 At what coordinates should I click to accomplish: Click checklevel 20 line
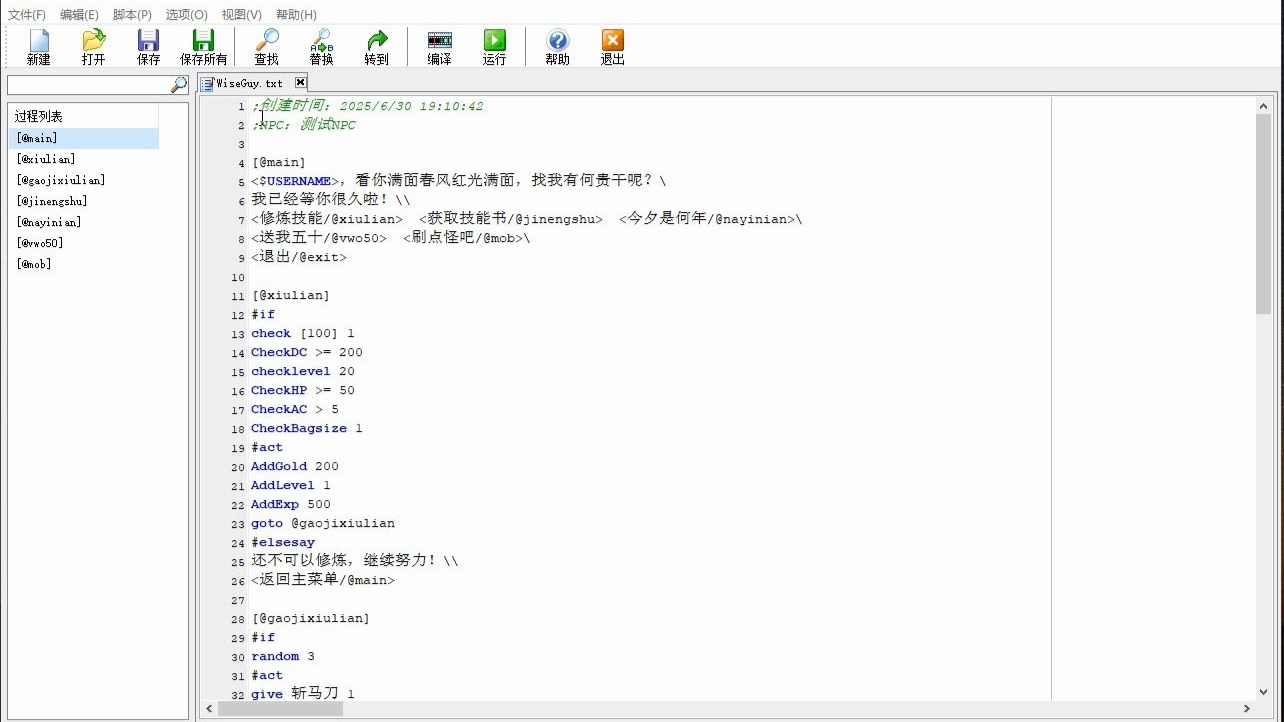(303, 371)
